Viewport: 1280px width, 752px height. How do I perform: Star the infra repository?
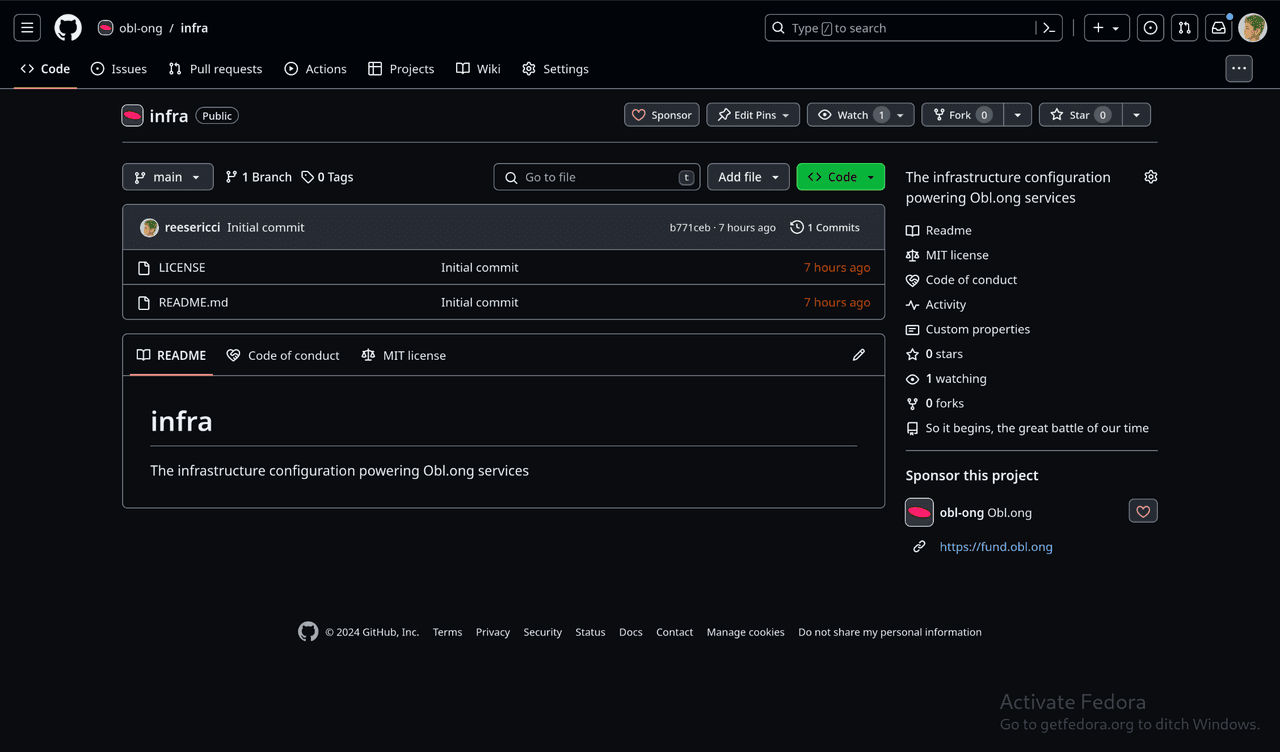[x=1078, y=115]
